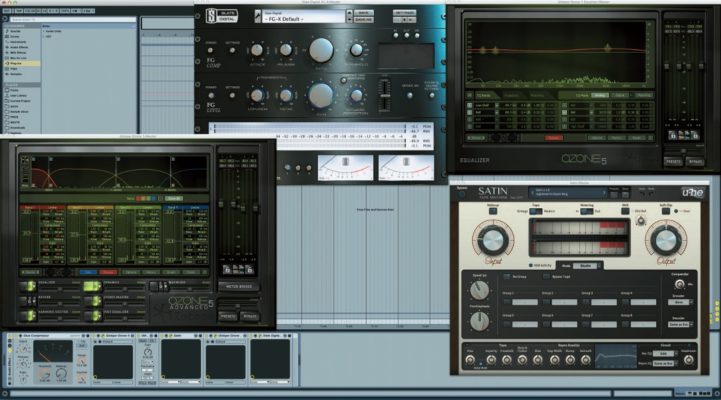Click the Gap Width knob in Satin
The height and width of the screenshot is (400, 721).
point(555,360)
